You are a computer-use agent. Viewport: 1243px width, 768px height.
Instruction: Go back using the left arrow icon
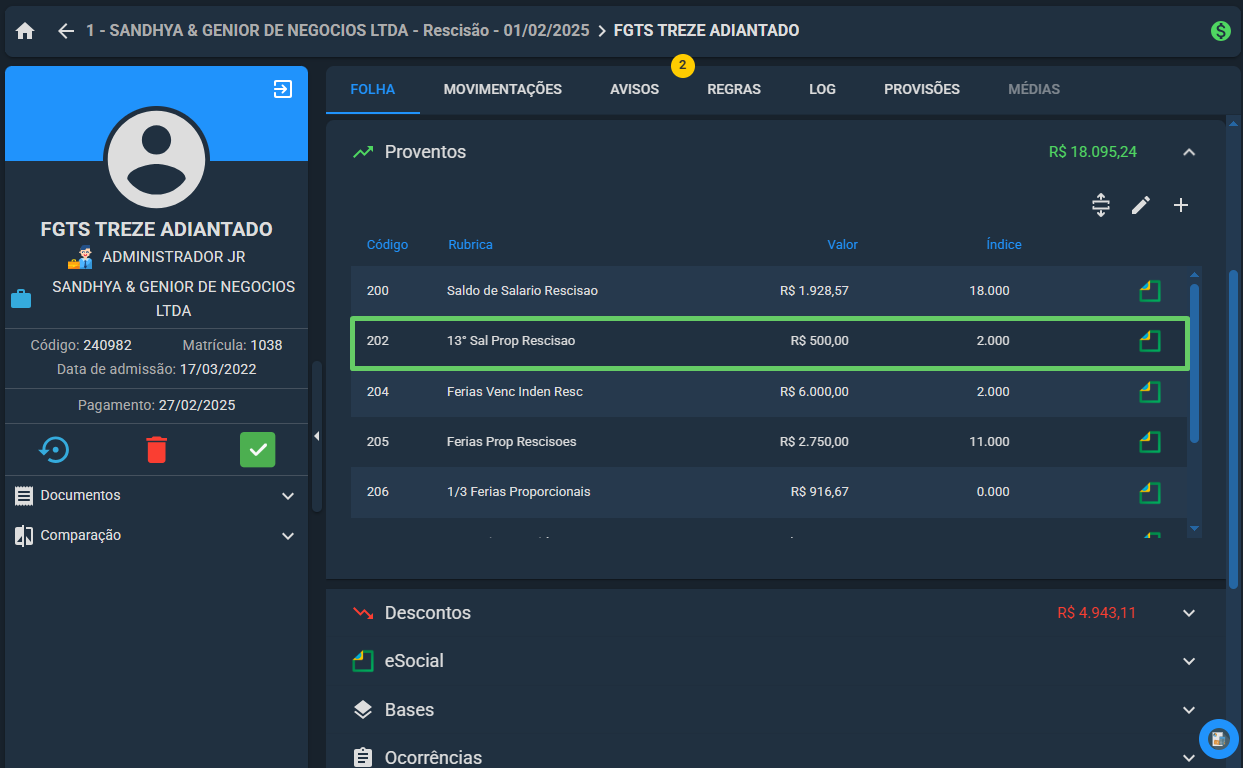point(66,31)
